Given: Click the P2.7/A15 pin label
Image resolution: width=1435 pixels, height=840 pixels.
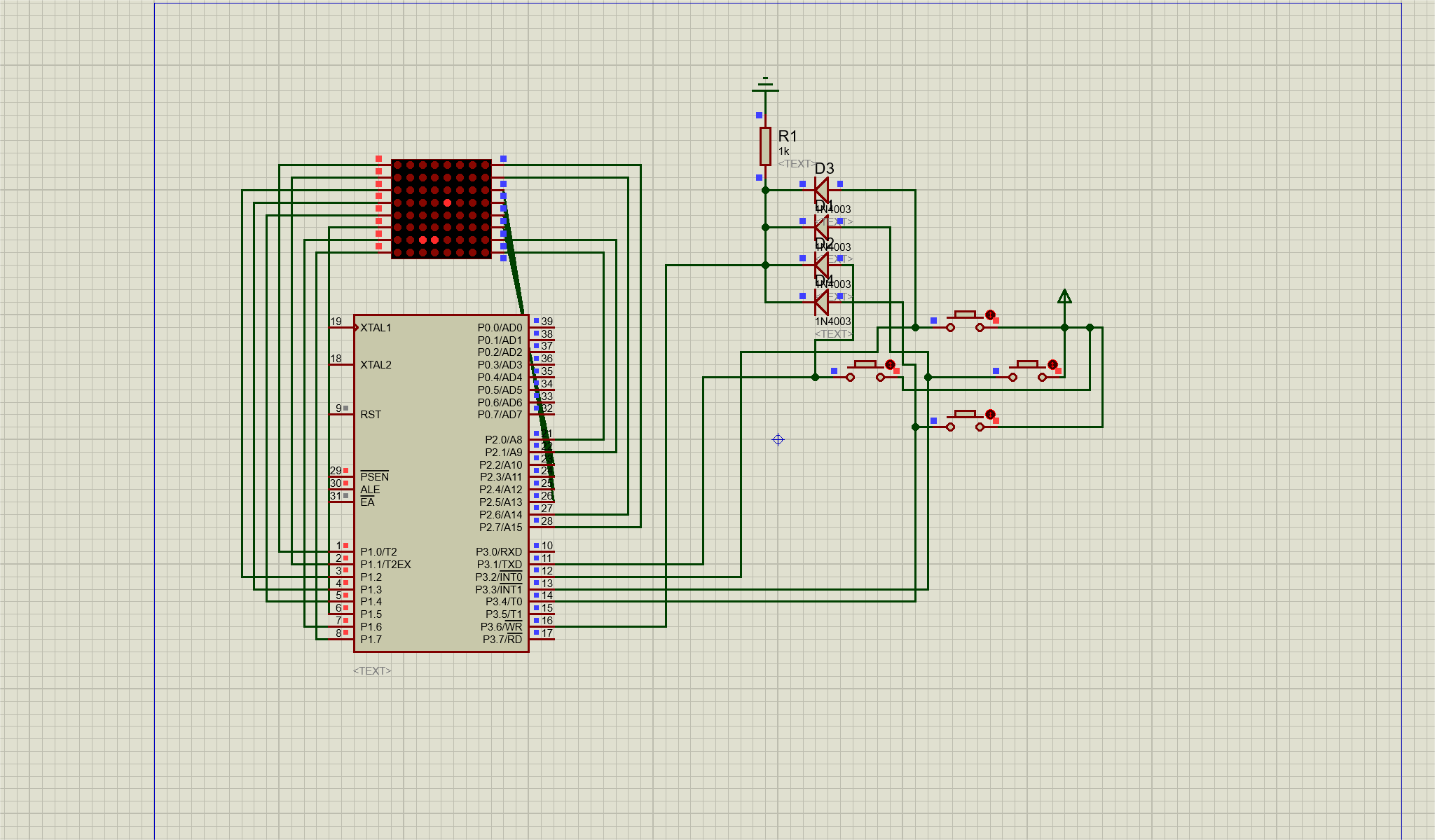Looking at the screenshot, I should tap(500, 527).
